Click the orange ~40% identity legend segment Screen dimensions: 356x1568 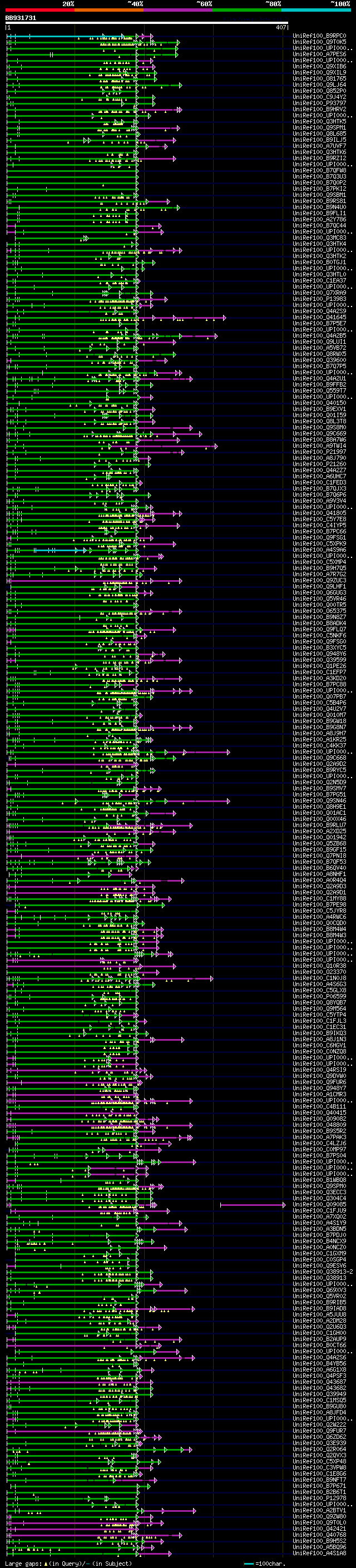[109, 10]
